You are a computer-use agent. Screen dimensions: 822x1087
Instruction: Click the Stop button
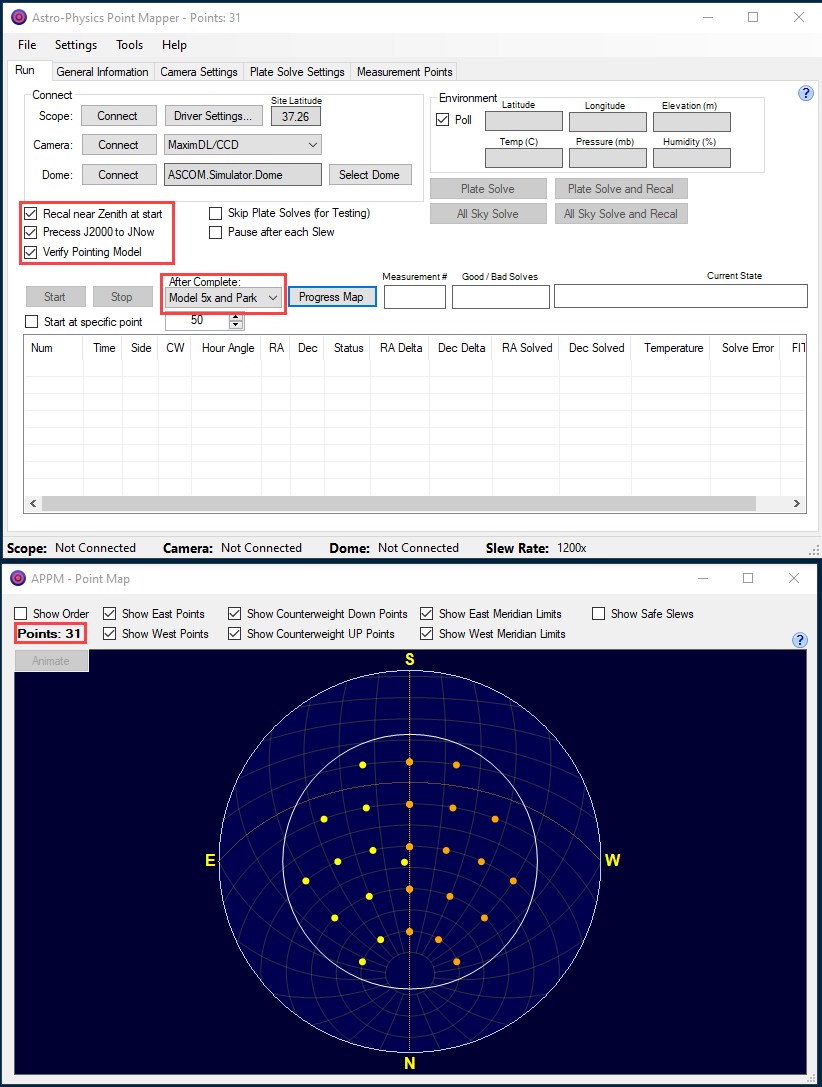pos(123,297)
